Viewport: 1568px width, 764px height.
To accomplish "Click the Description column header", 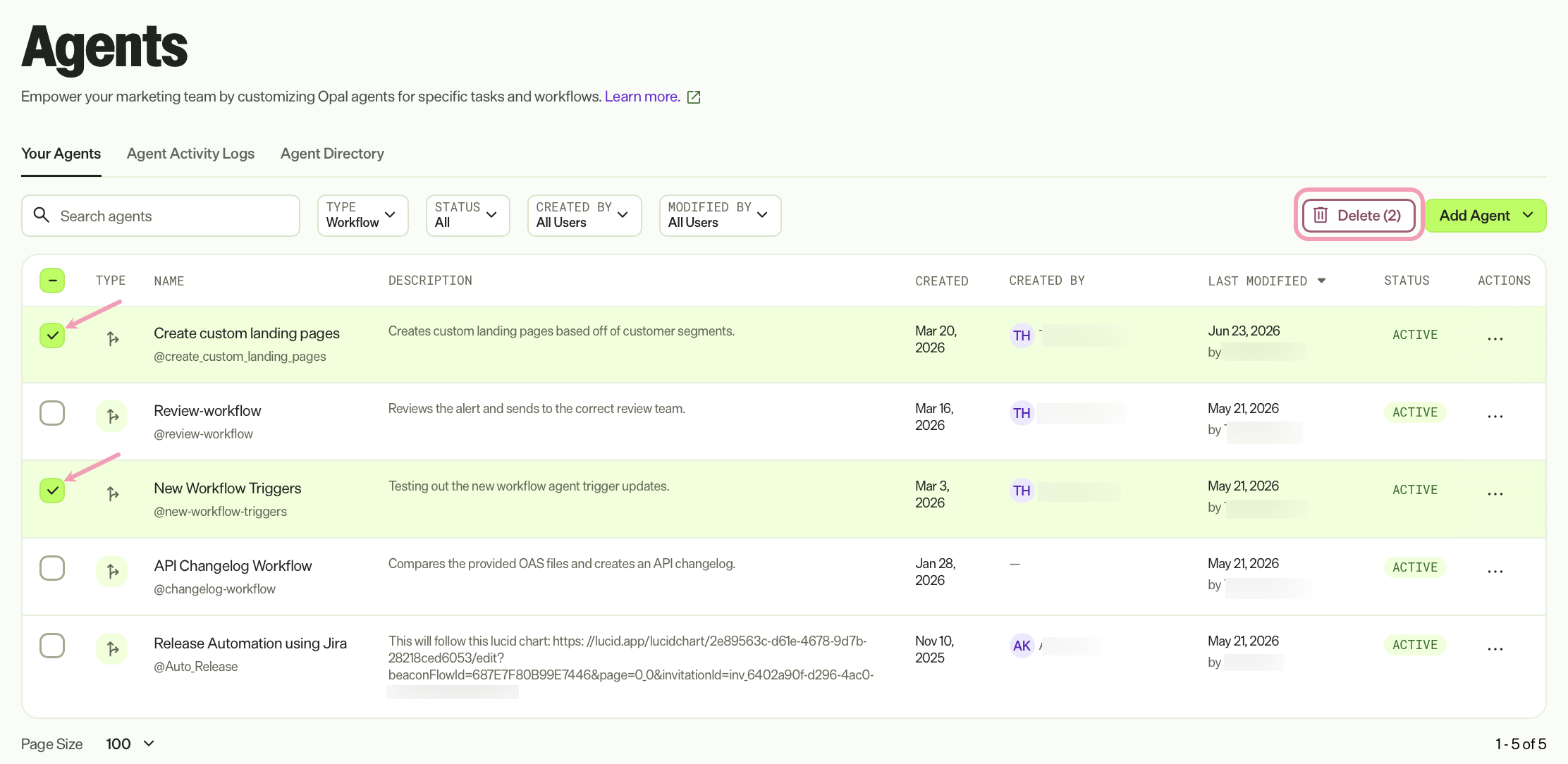I will point(430,281).
